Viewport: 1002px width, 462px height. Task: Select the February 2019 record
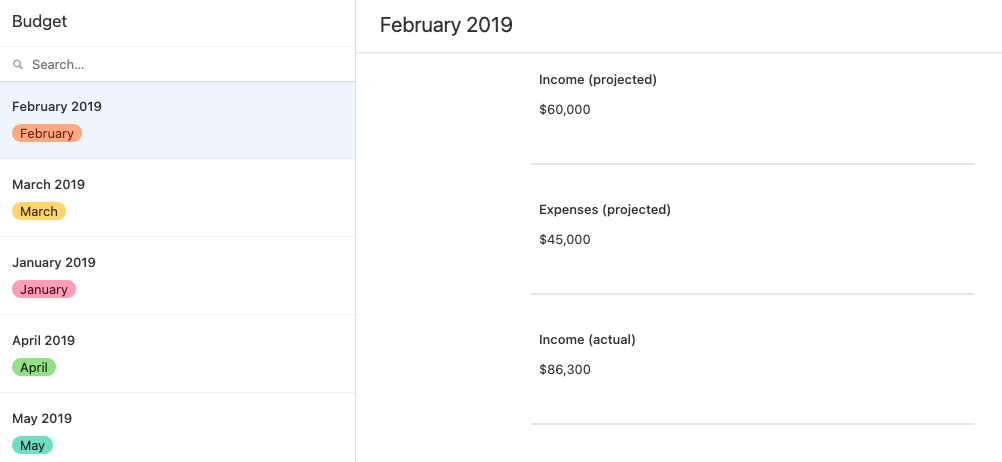click(178, 120)
